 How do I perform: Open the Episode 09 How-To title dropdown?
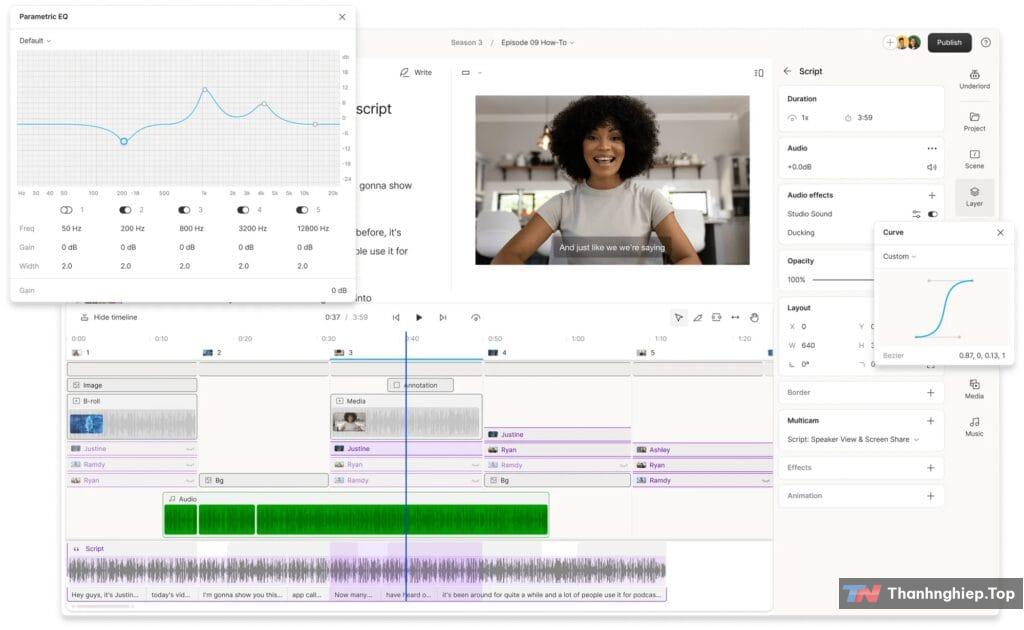[x=537, y=42]
